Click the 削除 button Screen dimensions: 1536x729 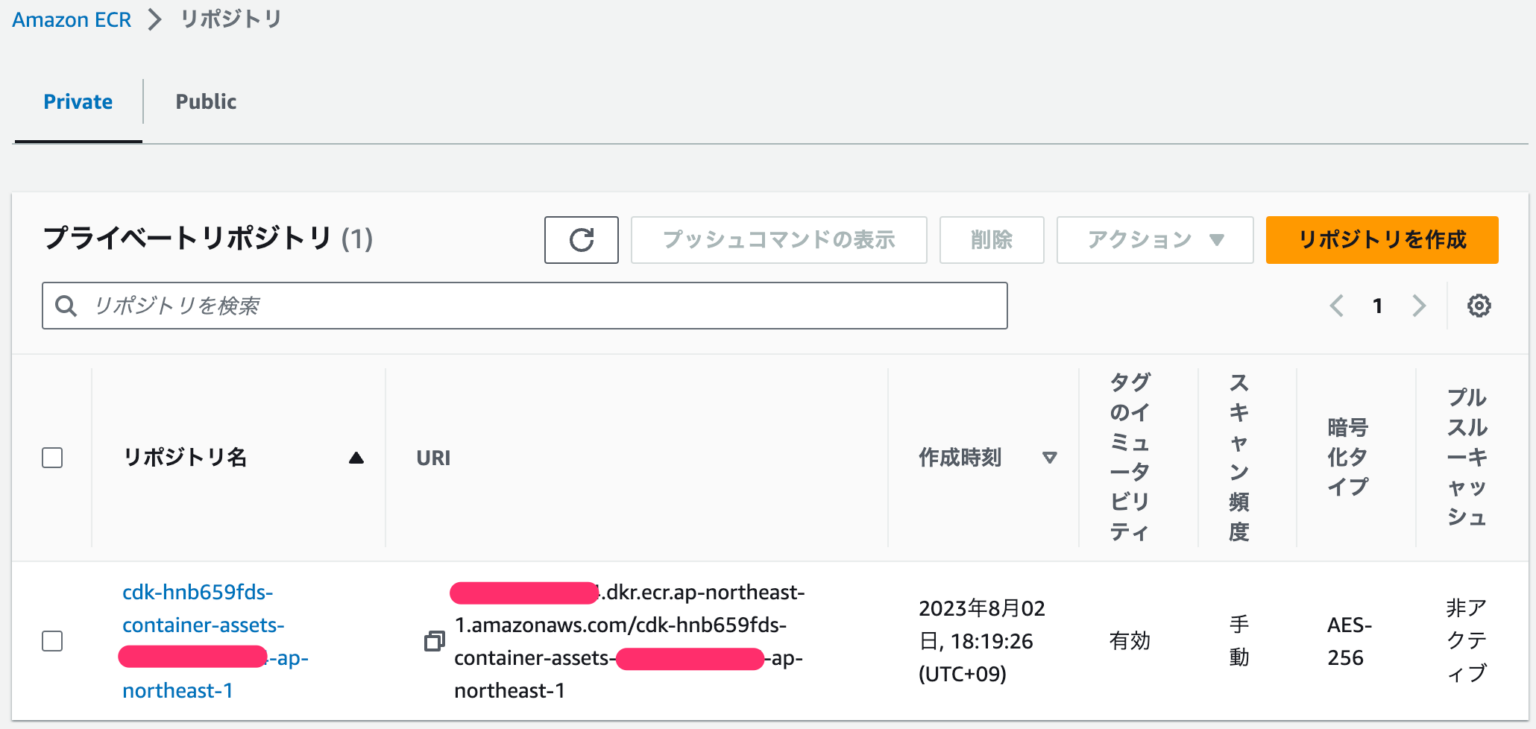(x=991, y=240)
